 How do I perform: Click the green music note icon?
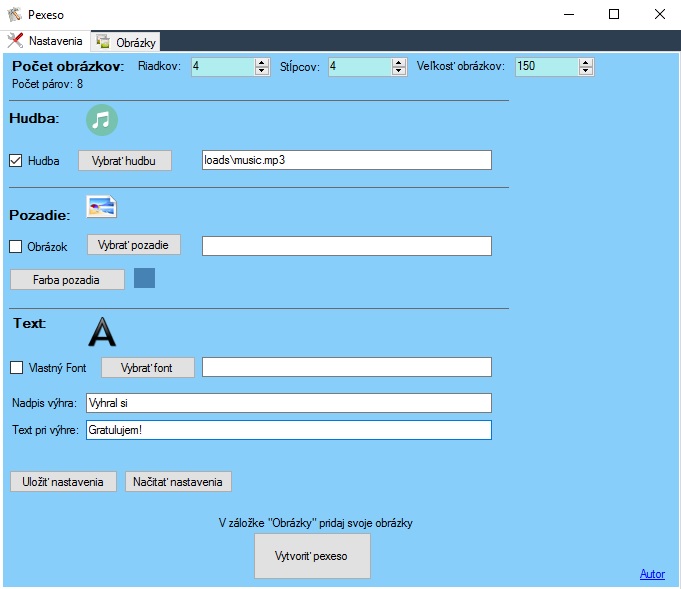tap(102, 120)
